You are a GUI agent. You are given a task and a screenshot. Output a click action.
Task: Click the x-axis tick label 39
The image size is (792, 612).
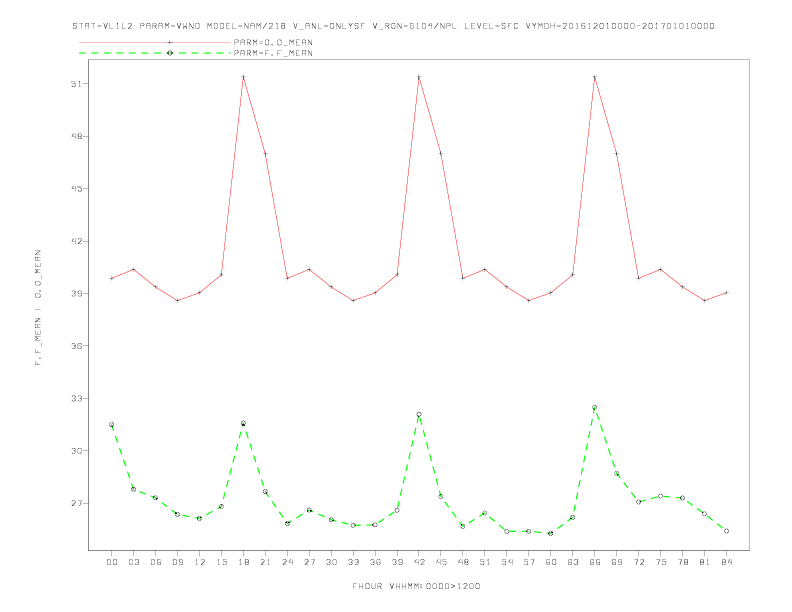[397, 562]
